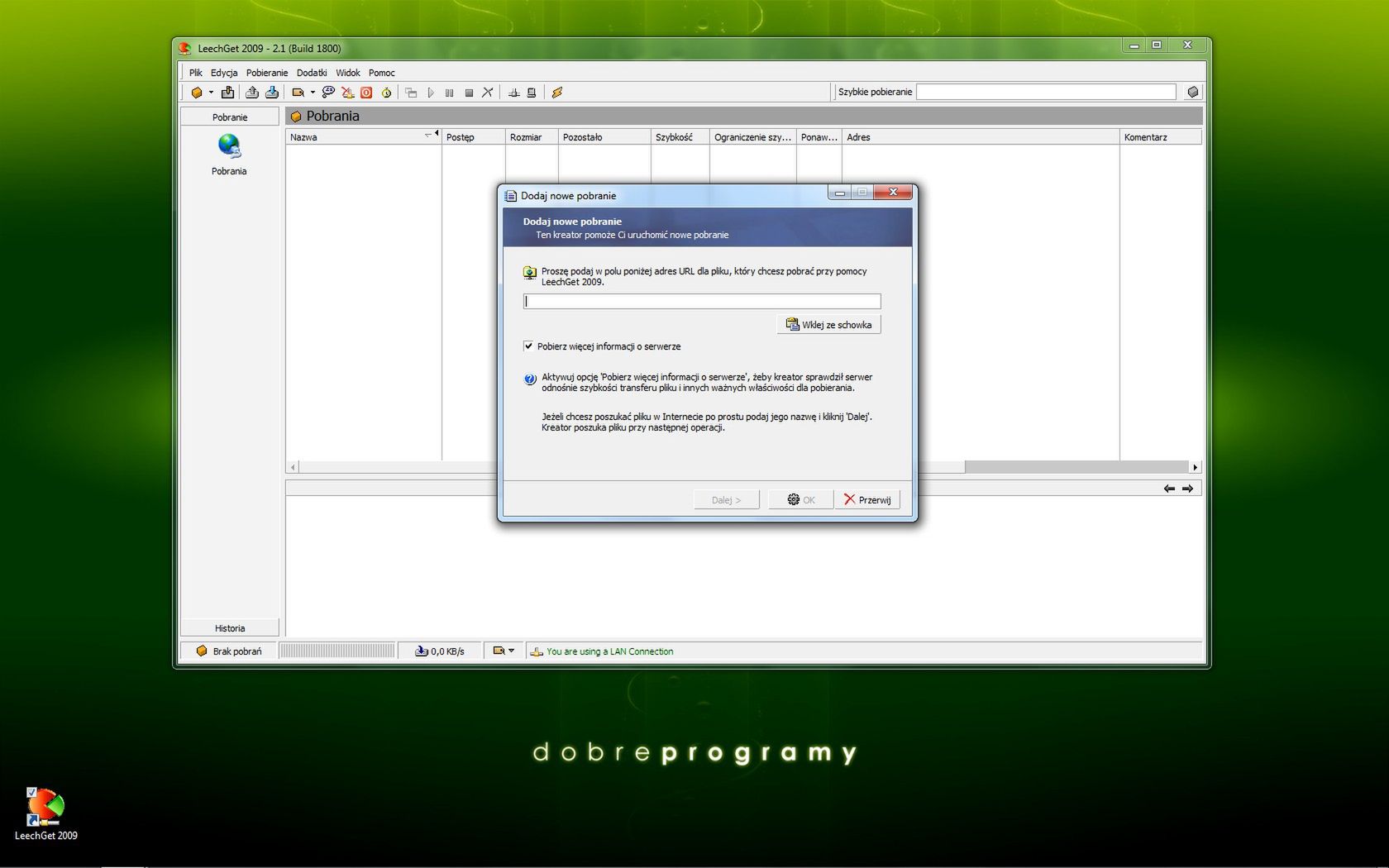
Task: Click the Szybkość column header
Action: (x=680, y=137)
